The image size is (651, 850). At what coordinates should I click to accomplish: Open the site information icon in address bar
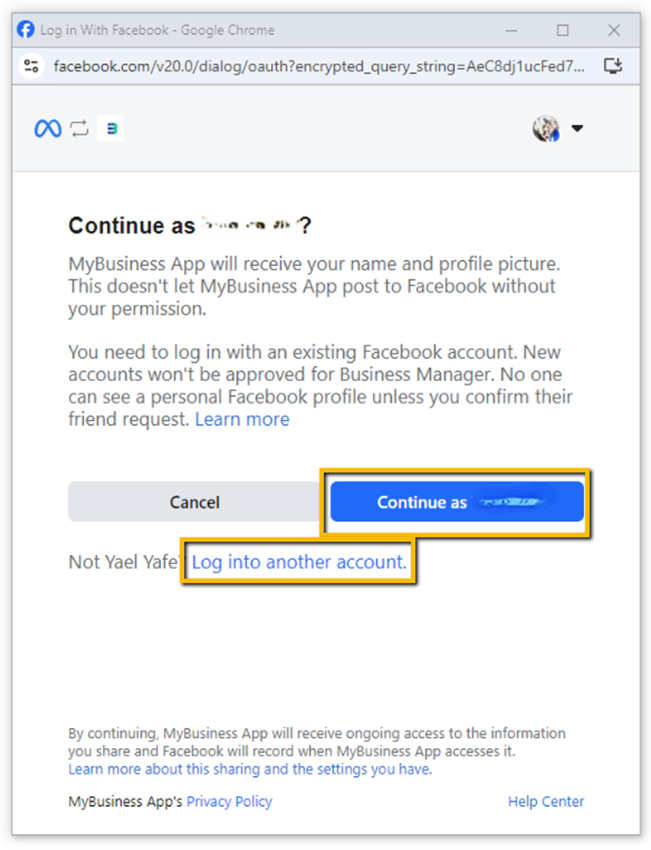coord(31,66)
